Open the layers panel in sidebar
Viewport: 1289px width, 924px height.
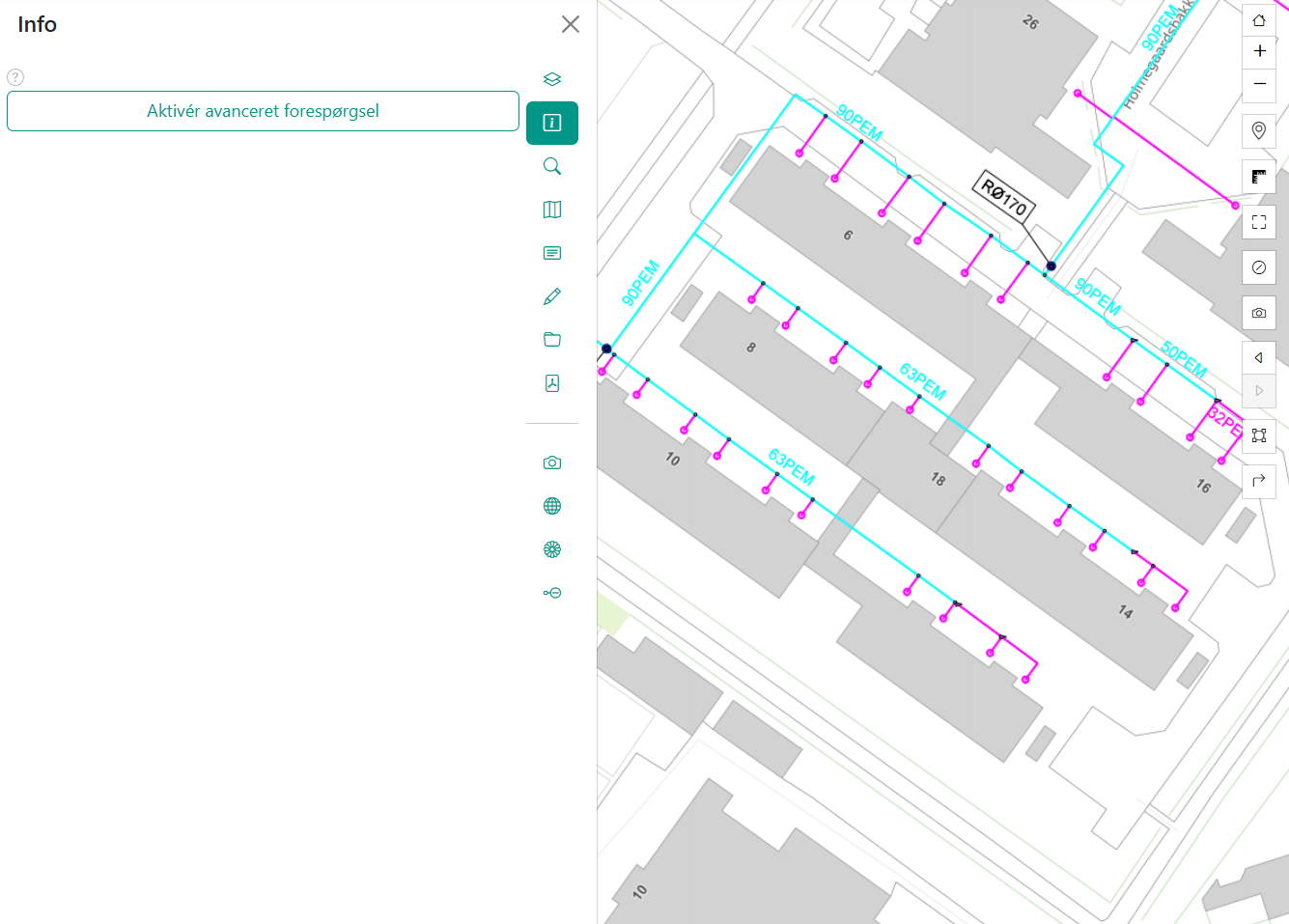point(552,79)
